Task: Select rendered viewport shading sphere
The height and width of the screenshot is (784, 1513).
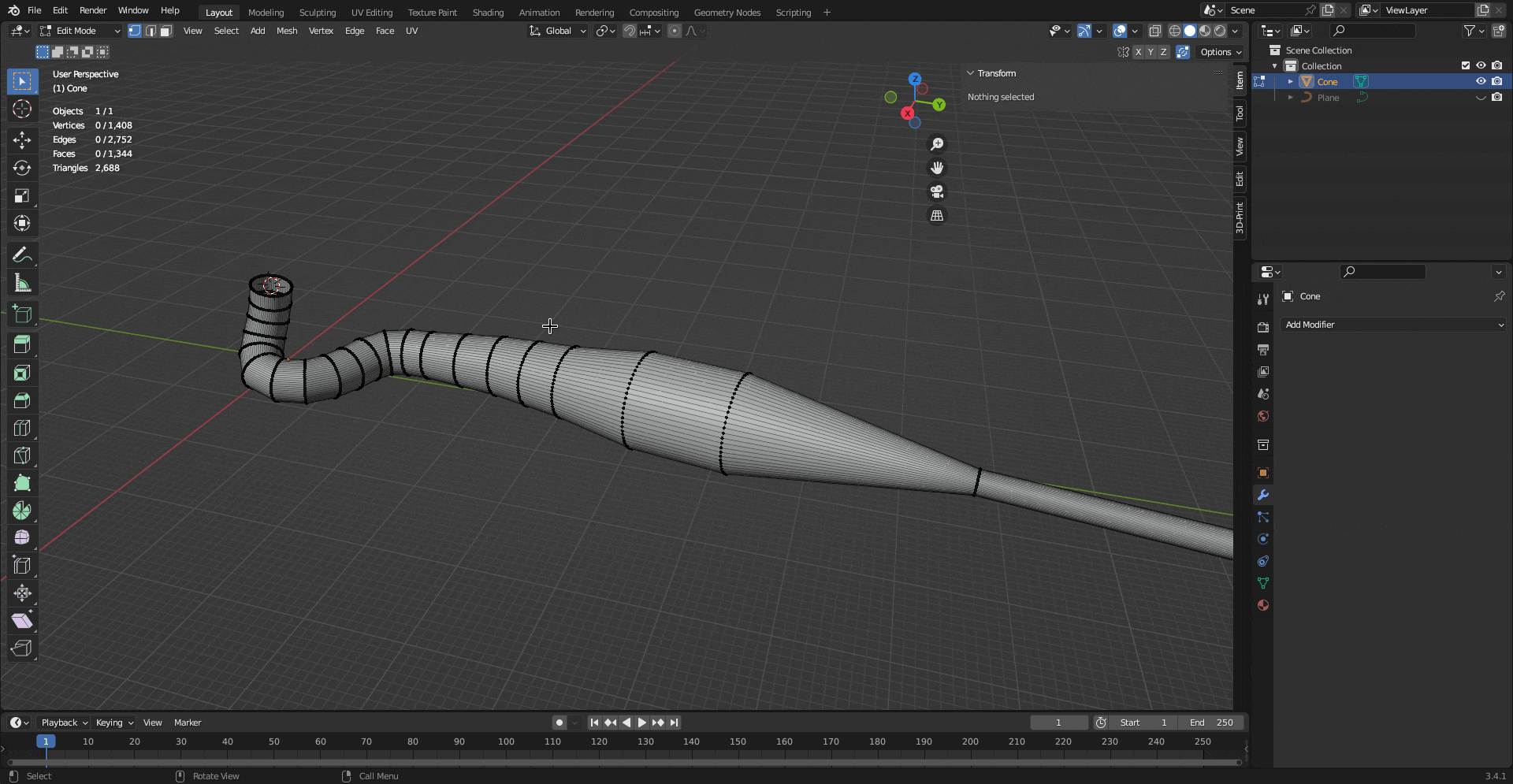Action: tap(1220, 31)
